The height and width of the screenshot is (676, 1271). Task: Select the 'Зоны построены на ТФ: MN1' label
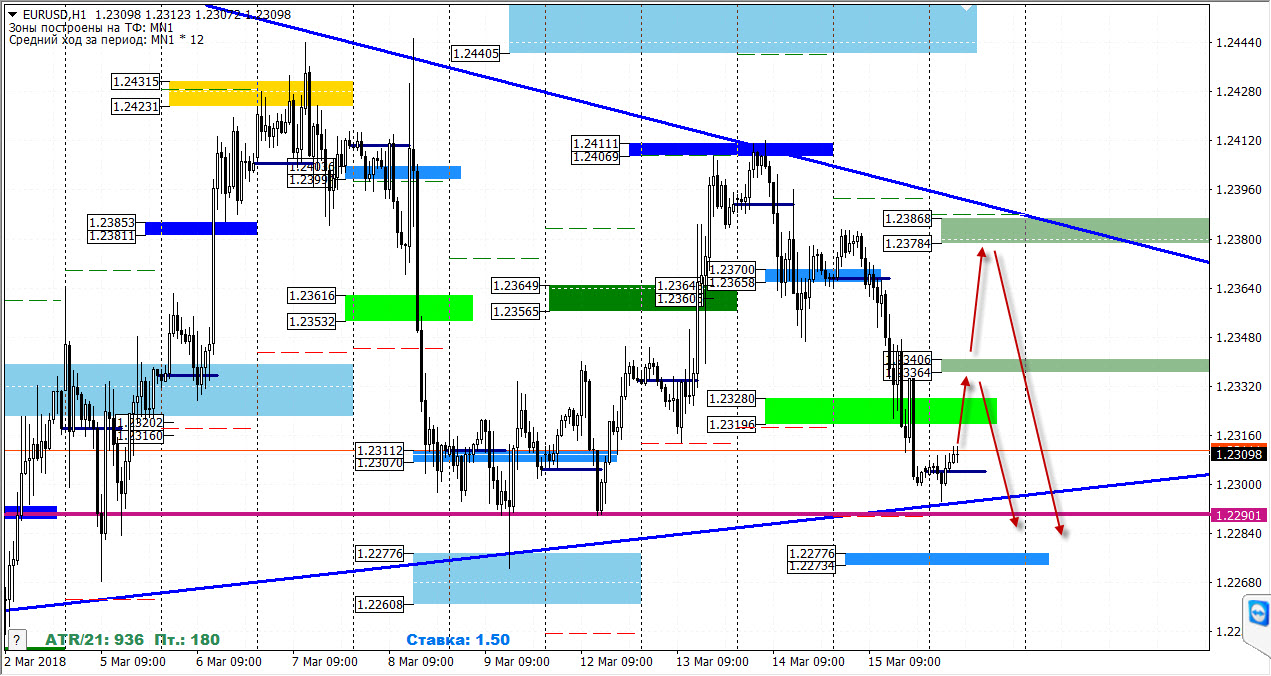coord(91,27)
